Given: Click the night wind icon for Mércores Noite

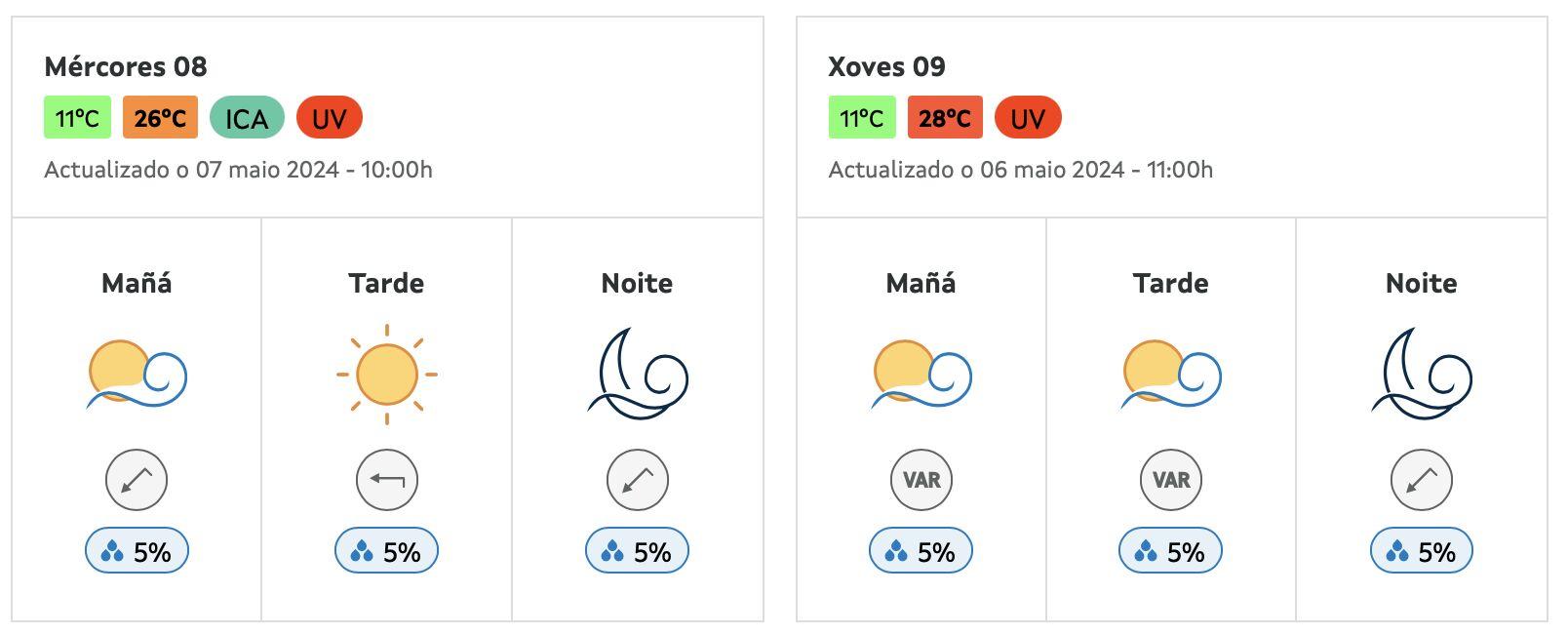Looking at the screenshot, I should [x=639, y=374].
